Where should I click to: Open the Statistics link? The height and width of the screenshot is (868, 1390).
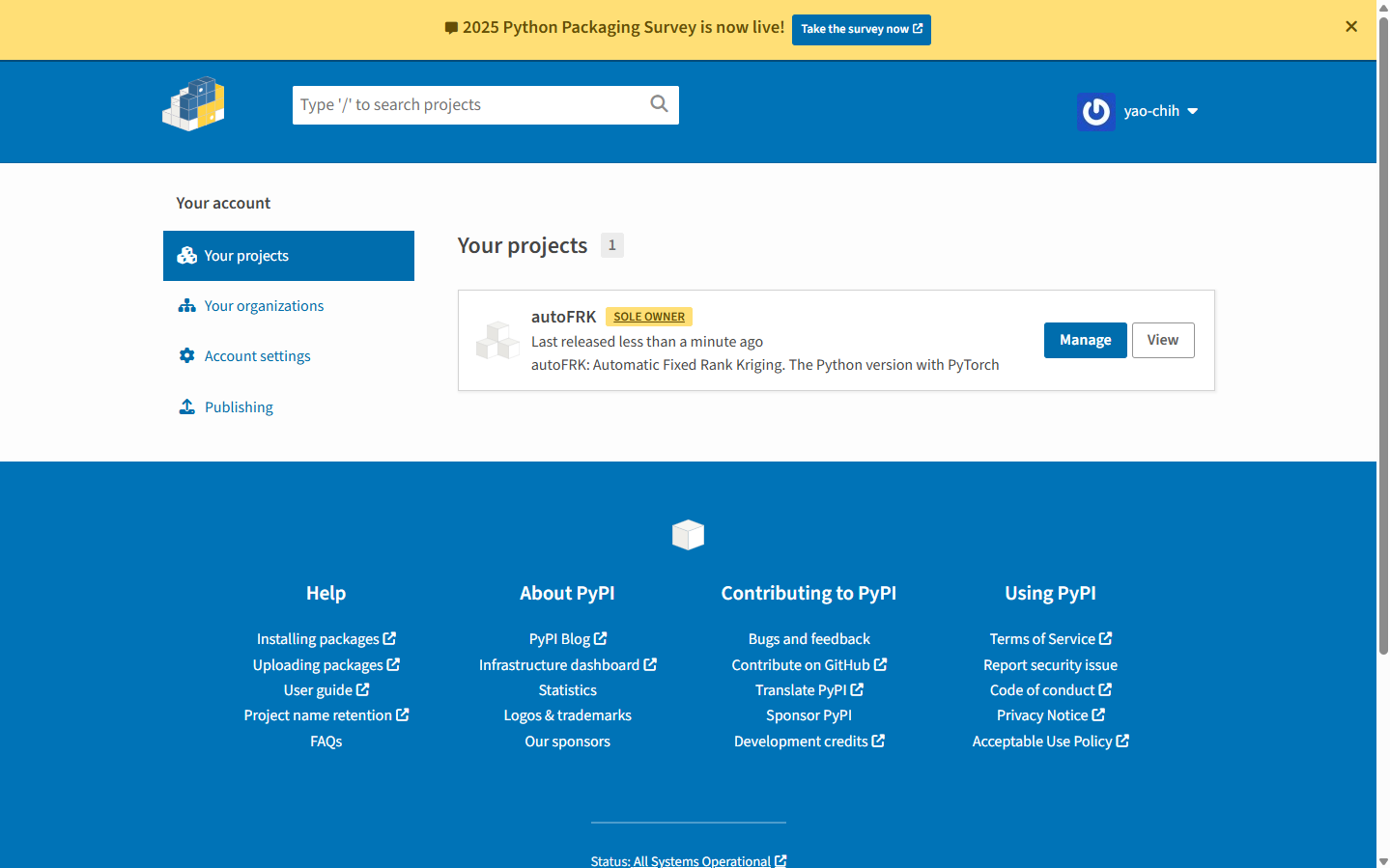568,690
